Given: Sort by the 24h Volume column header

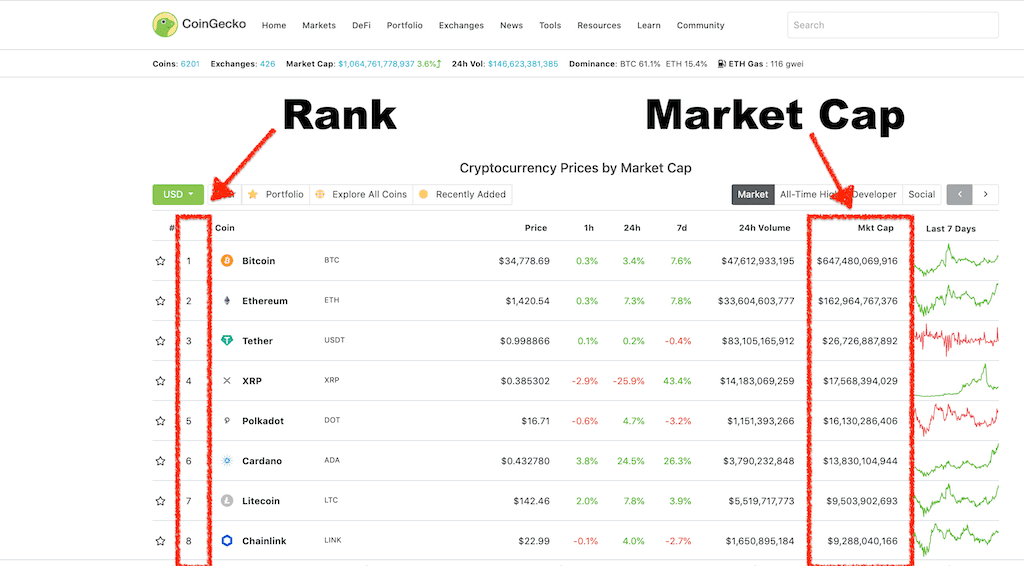Looking at the screenshot, I should point(764,228).
